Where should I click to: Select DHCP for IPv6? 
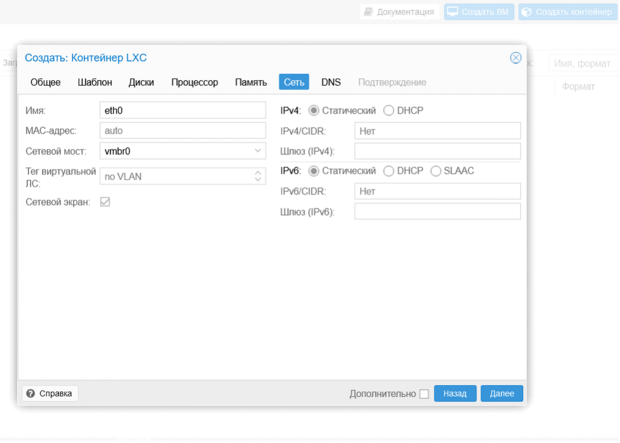click(389, 171)
